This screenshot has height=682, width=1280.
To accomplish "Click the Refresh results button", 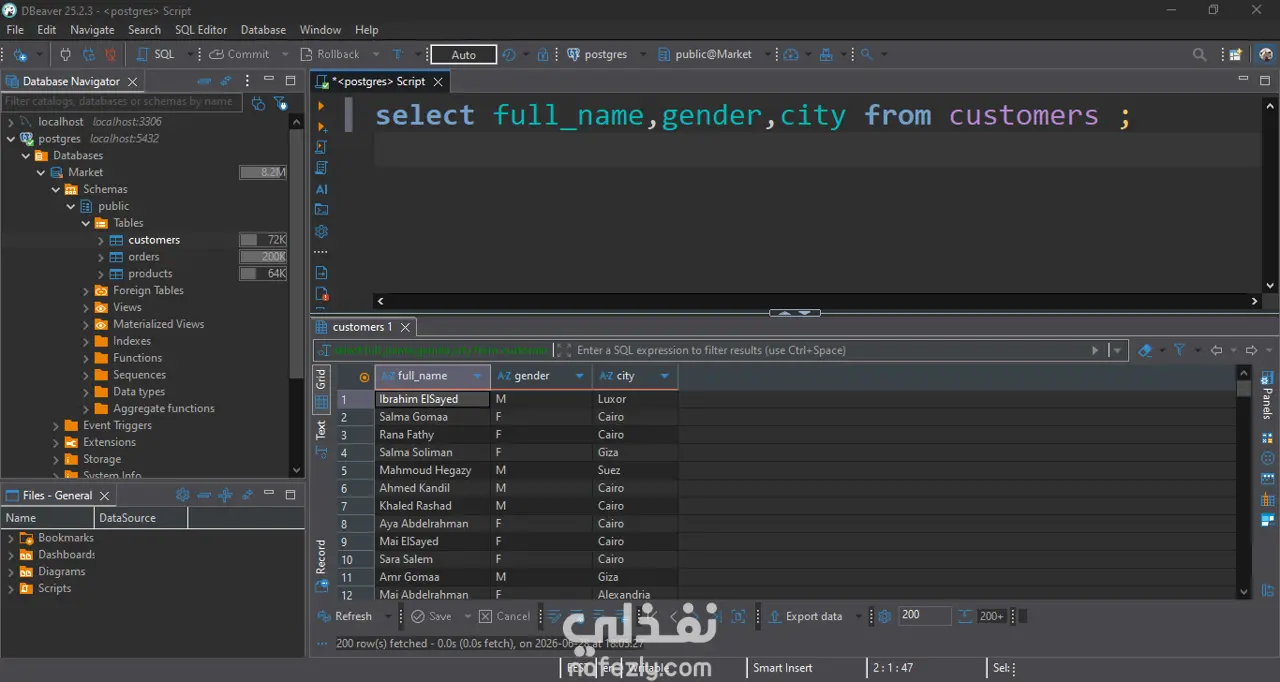I will click(345, 616).
